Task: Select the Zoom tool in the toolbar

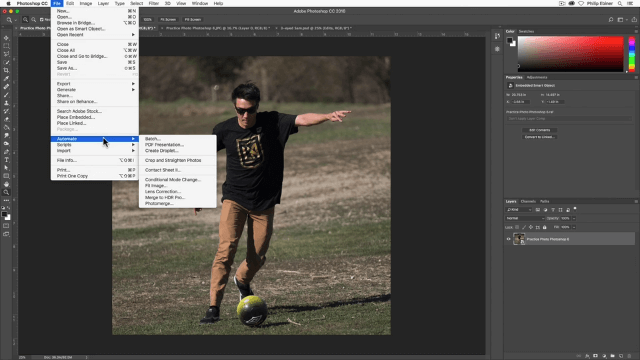Action: pyautogui.click(x=6, y=192)
